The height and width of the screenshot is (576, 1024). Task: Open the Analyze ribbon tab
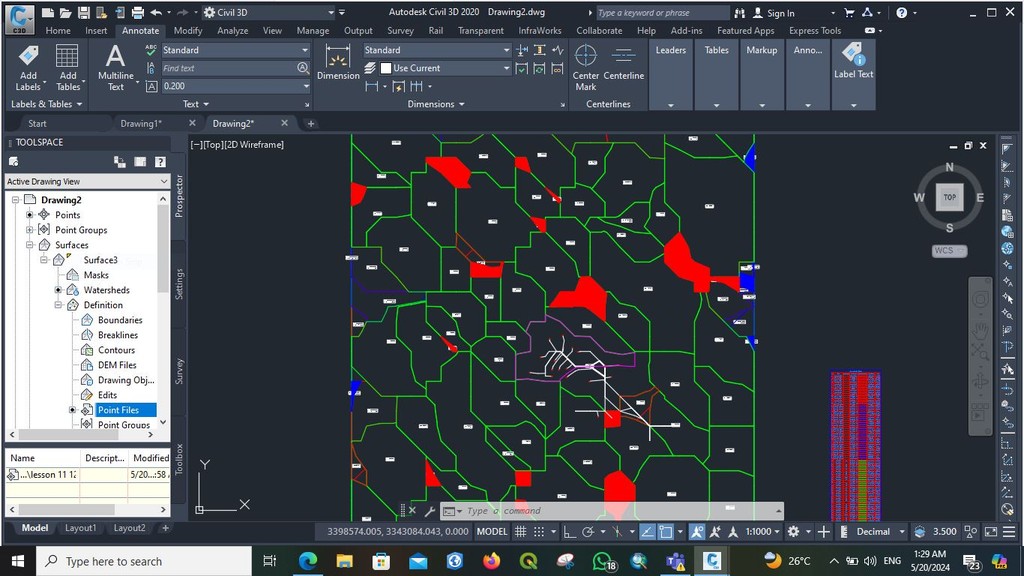pos(232,31)
